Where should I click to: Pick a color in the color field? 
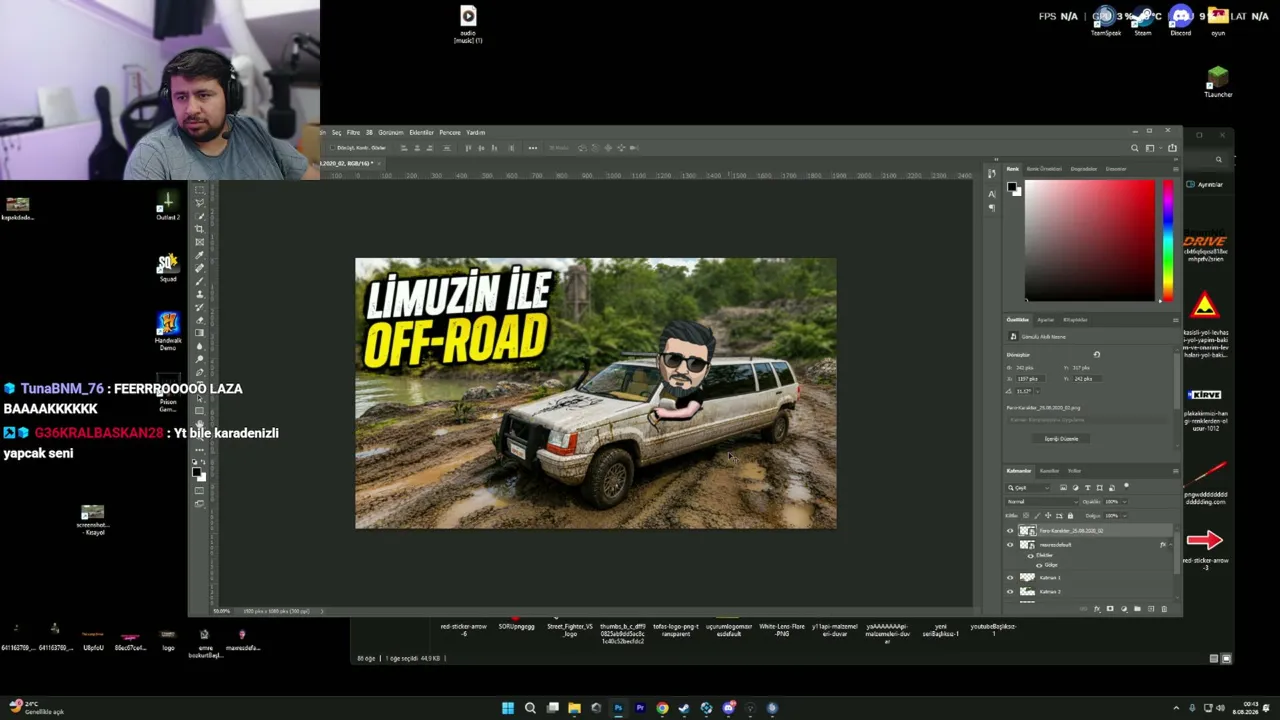(x=1089, y=240)
